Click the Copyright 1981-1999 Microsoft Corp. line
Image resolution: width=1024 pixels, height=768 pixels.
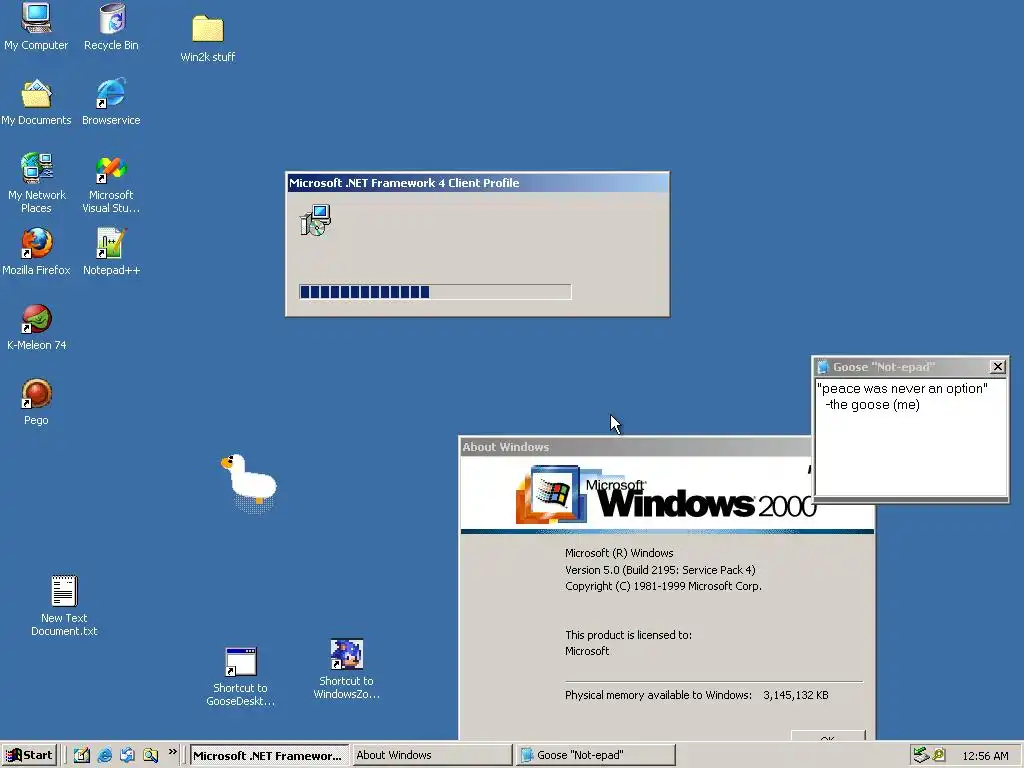pos(664,586)
